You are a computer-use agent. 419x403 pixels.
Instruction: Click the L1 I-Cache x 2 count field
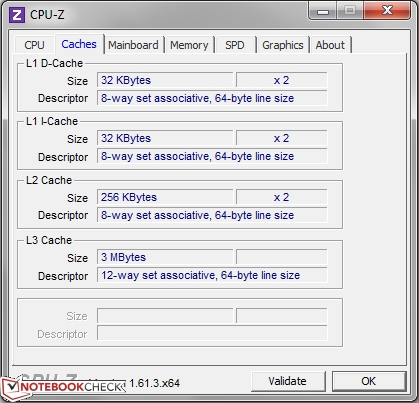click(x=282, y=138)
